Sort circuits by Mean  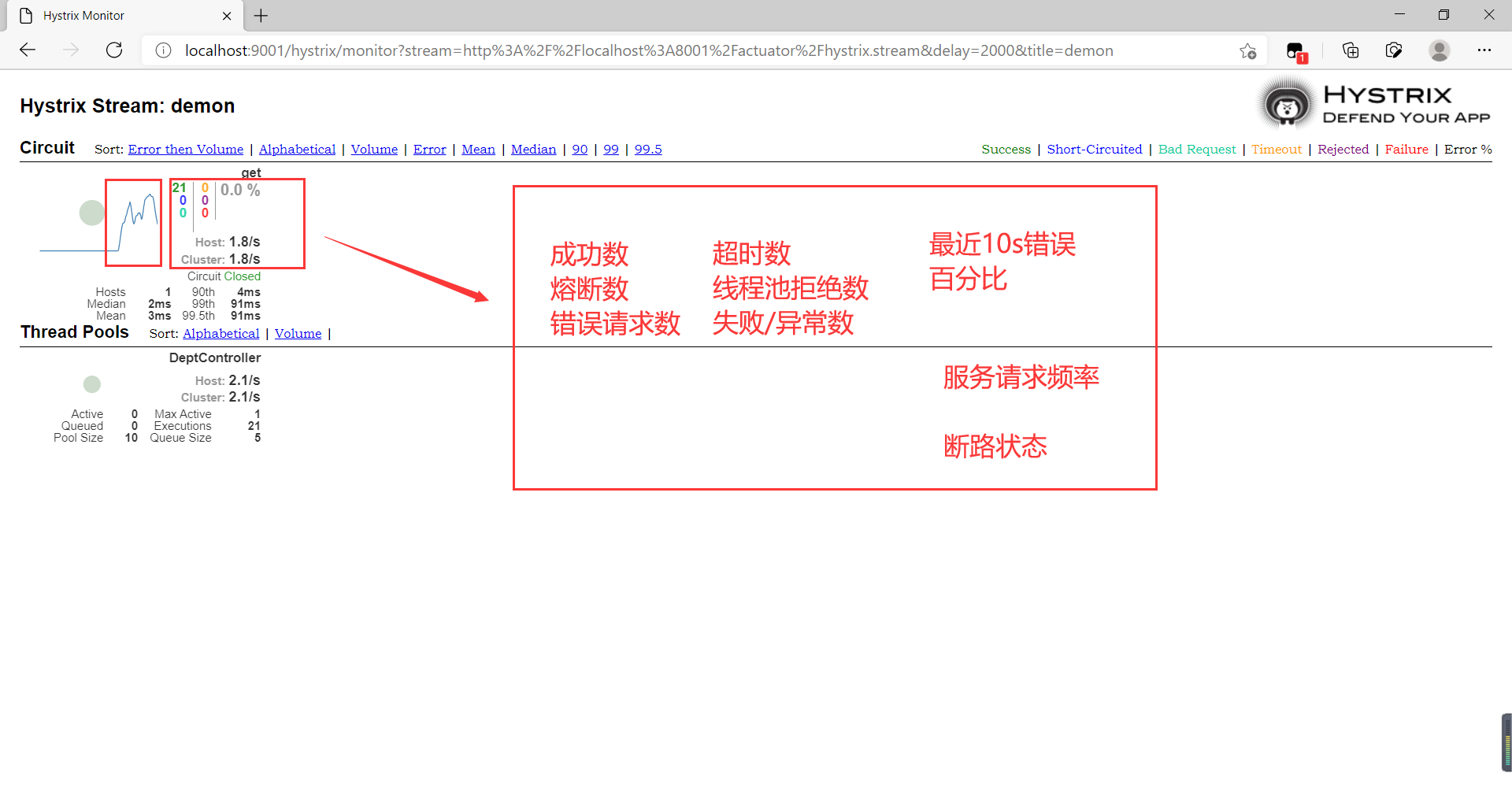point(478,150)
